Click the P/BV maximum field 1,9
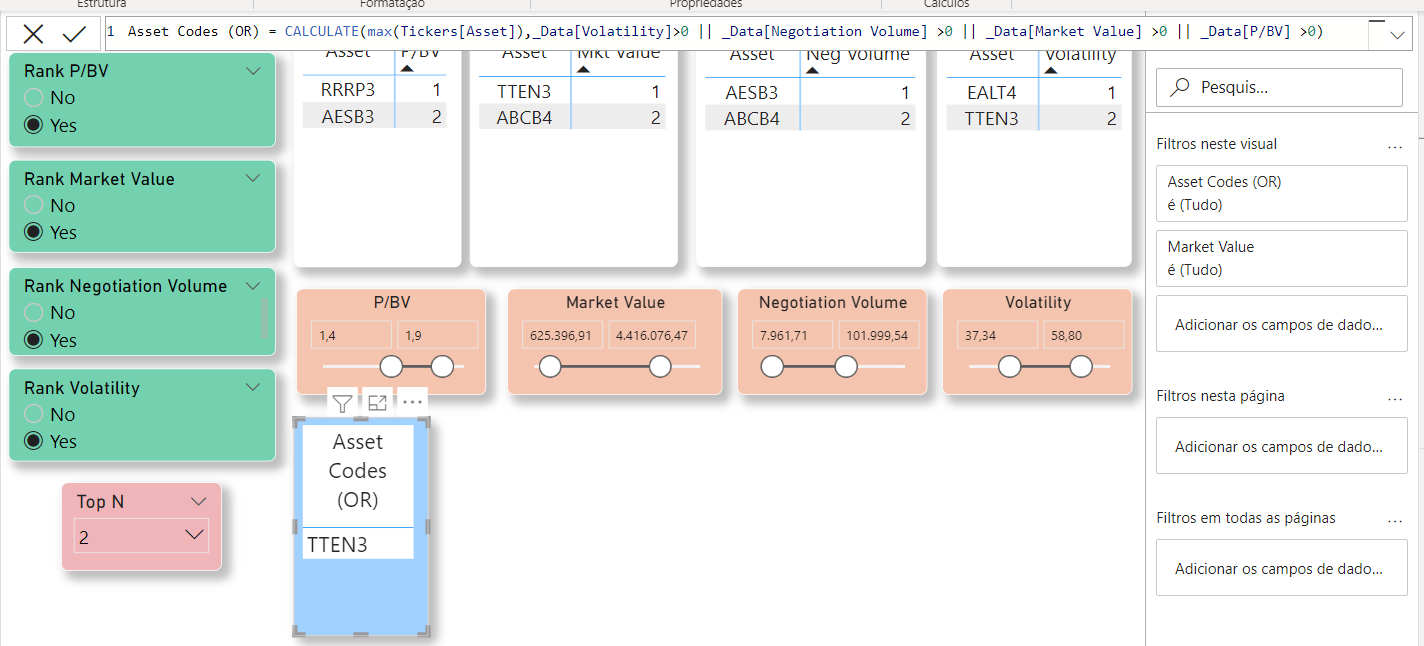This screenshot has width=1424, height=646. click(x=437, y=336)
